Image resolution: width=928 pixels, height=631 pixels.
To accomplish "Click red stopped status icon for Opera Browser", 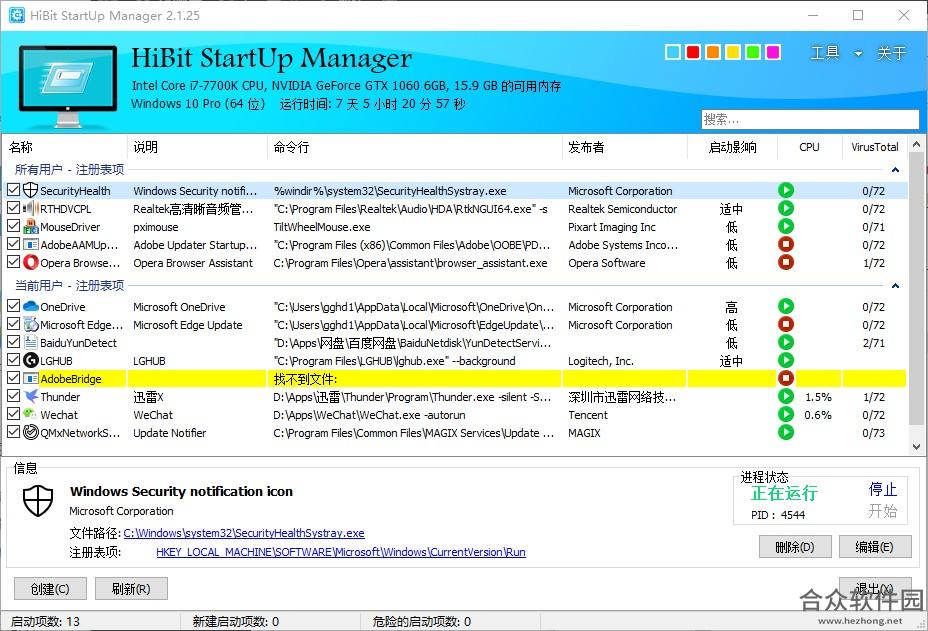I will (x=786, y=262).
